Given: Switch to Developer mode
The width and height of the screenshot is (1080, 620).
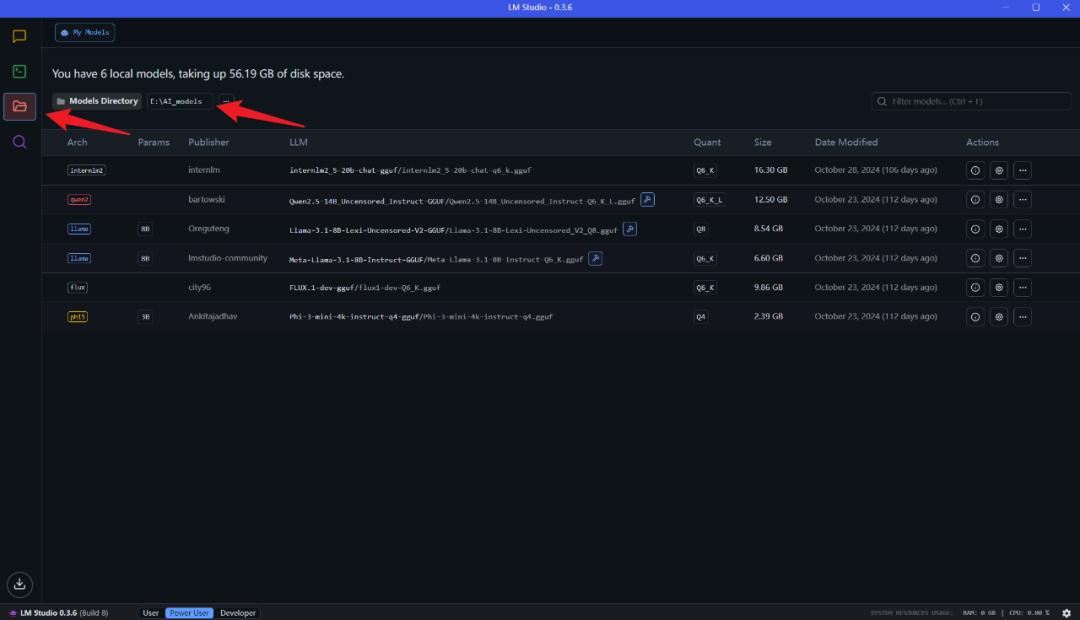Looking at the screenshot, I should point(238,612).
